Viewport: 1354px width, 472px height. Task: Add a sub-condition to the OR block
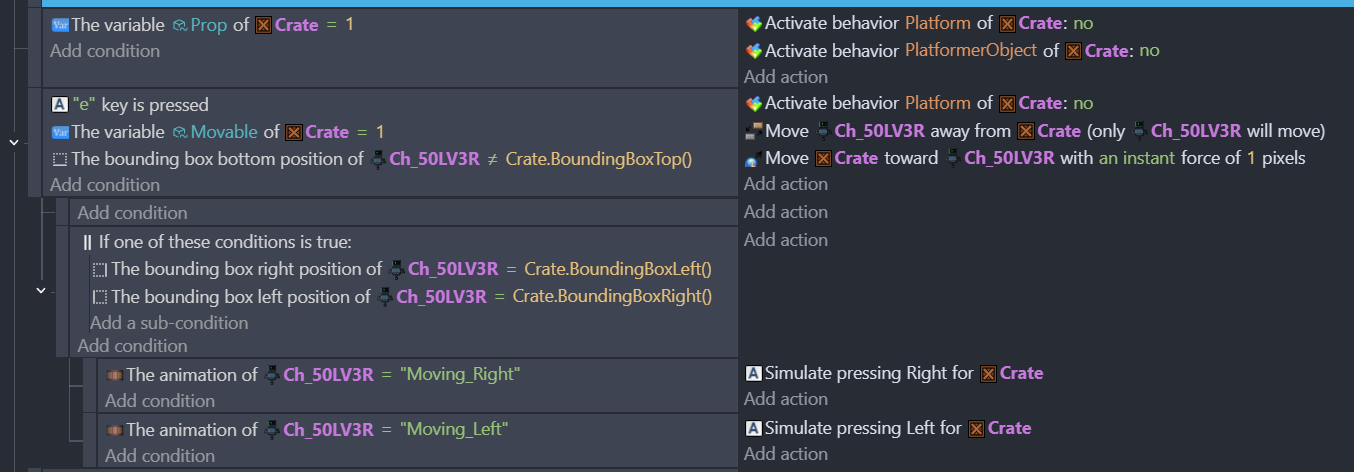point(169,323)
